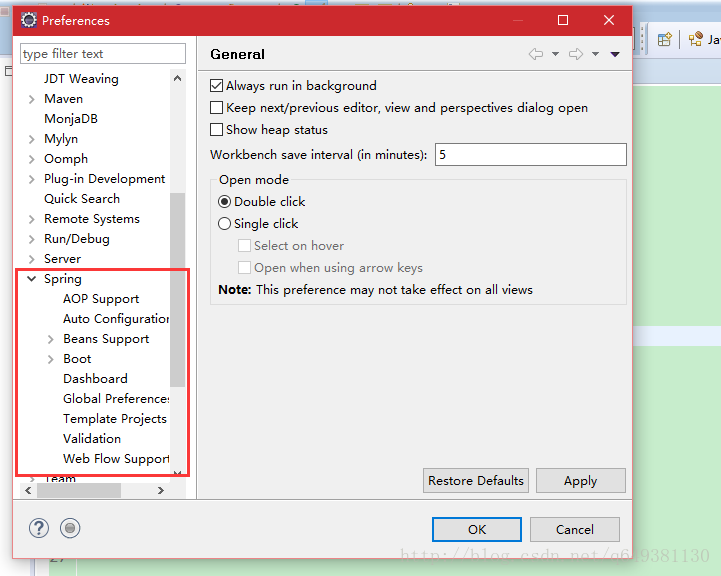Open Template Projects preferences
The height and width of the screenshot is (576, 721).
(114, 419)
